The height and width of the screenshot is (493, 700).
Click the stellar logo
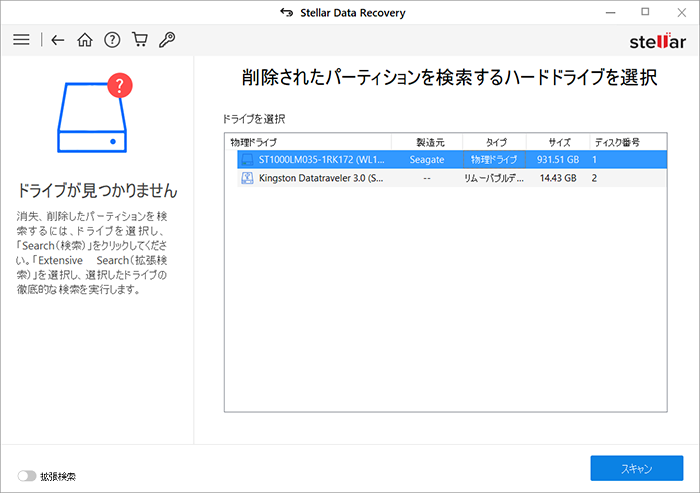point(657,41)
